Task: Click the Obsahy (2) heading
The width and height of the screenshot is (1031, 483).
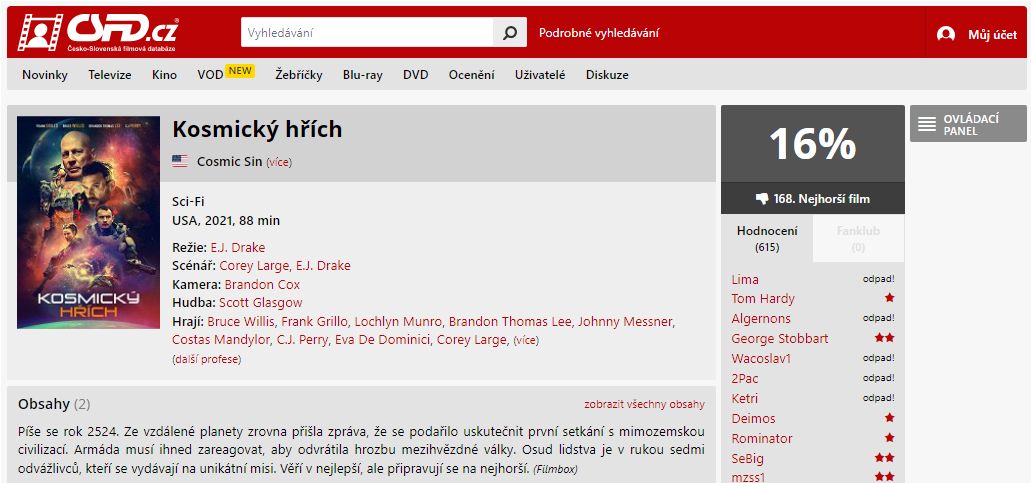Action: [54, 403]
